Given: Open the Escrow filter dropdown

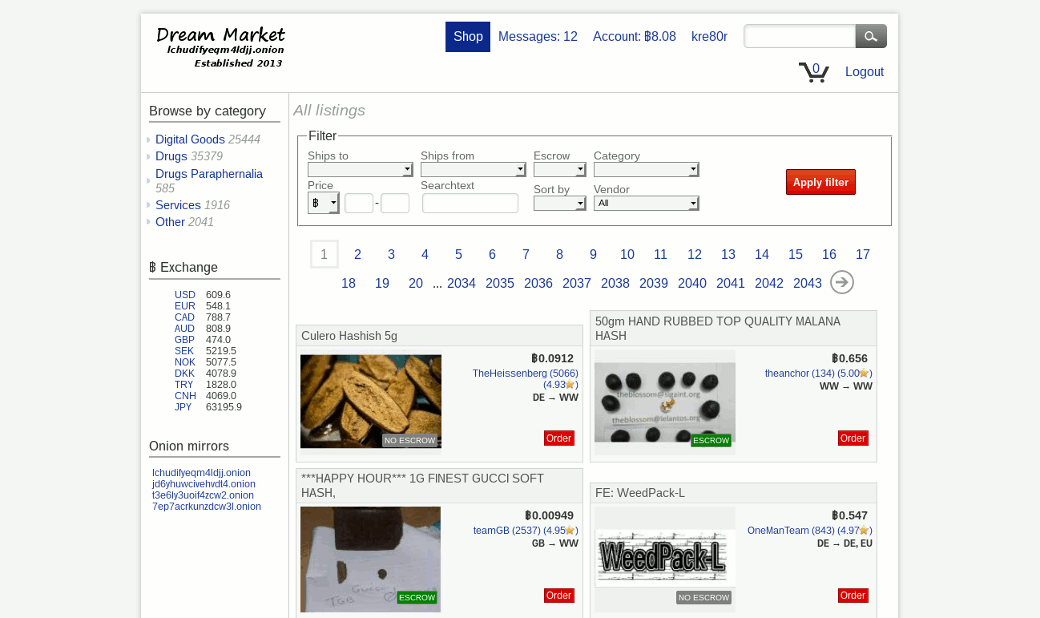Looking at the screenshot, I should pos(559,170).
